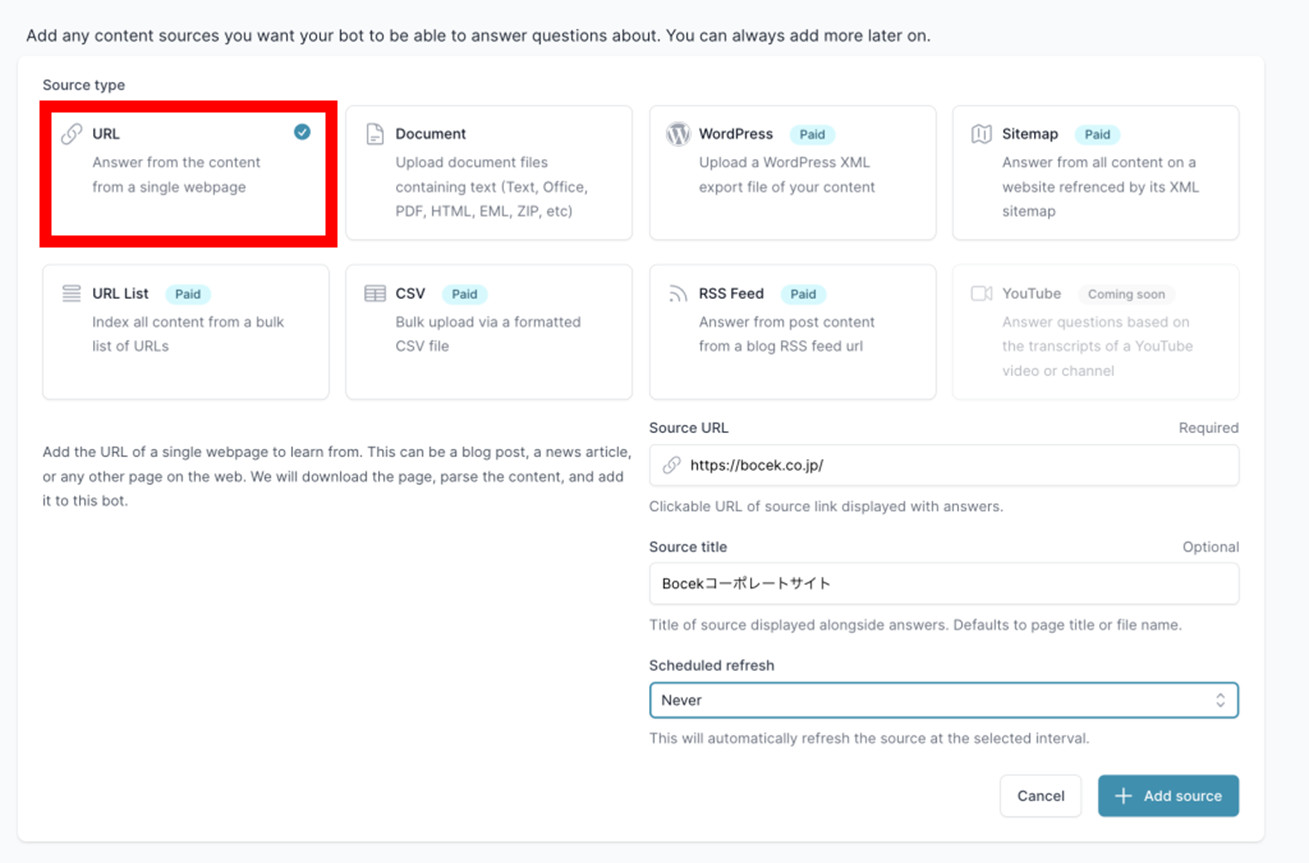Click the Paid badge on URL List

[187, 294]
